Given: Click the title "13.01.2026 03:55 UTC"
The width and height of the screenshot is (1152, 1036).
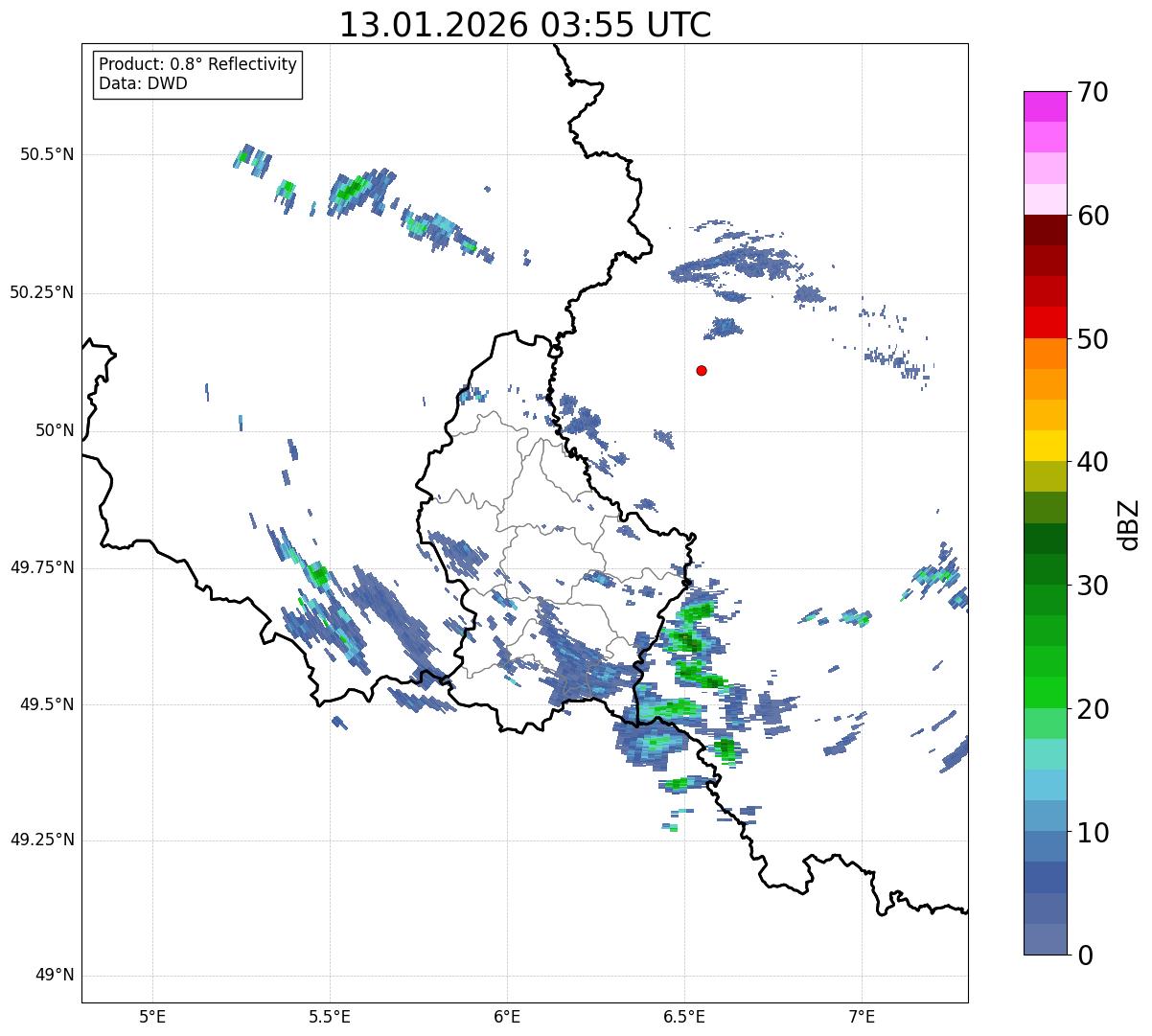Looking at the screenshot, I should tap(525, 24).
